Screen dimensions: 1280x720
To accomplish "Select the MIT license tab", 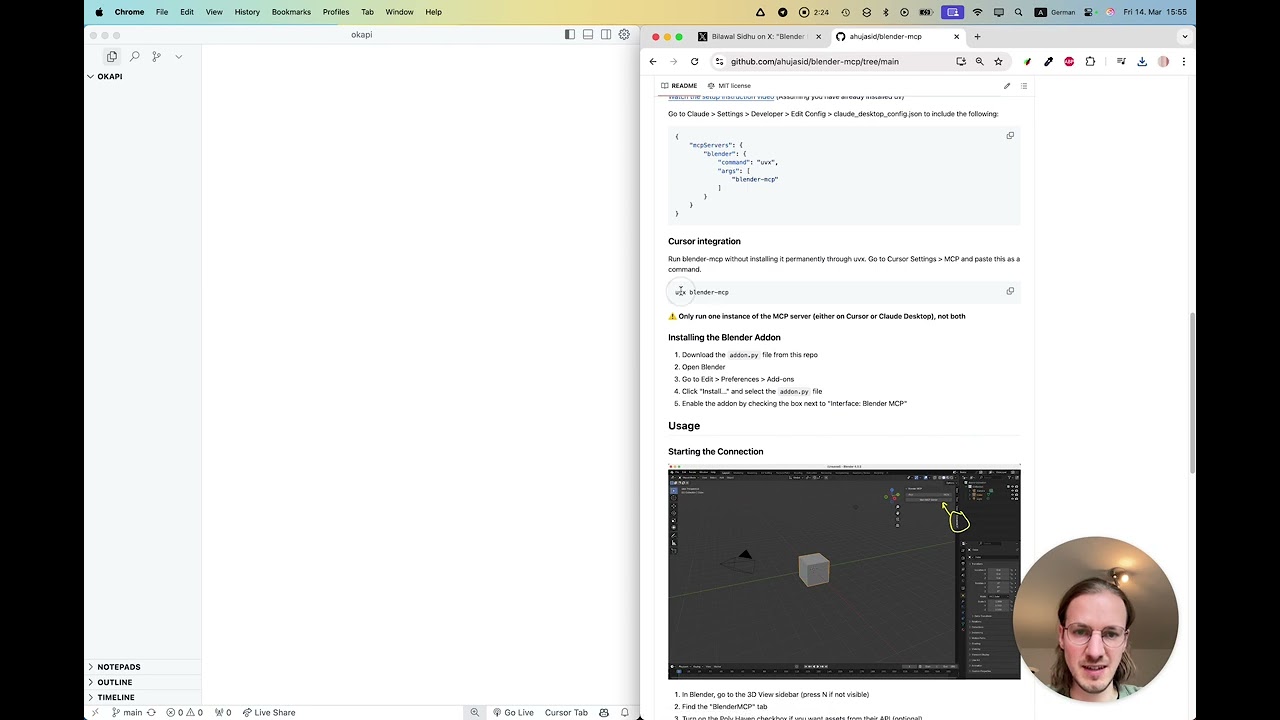I will click(x=729, y=85).
